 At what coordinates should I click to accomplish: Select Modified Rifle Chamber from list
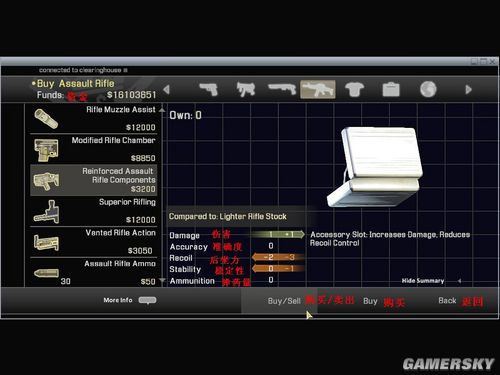94,149
